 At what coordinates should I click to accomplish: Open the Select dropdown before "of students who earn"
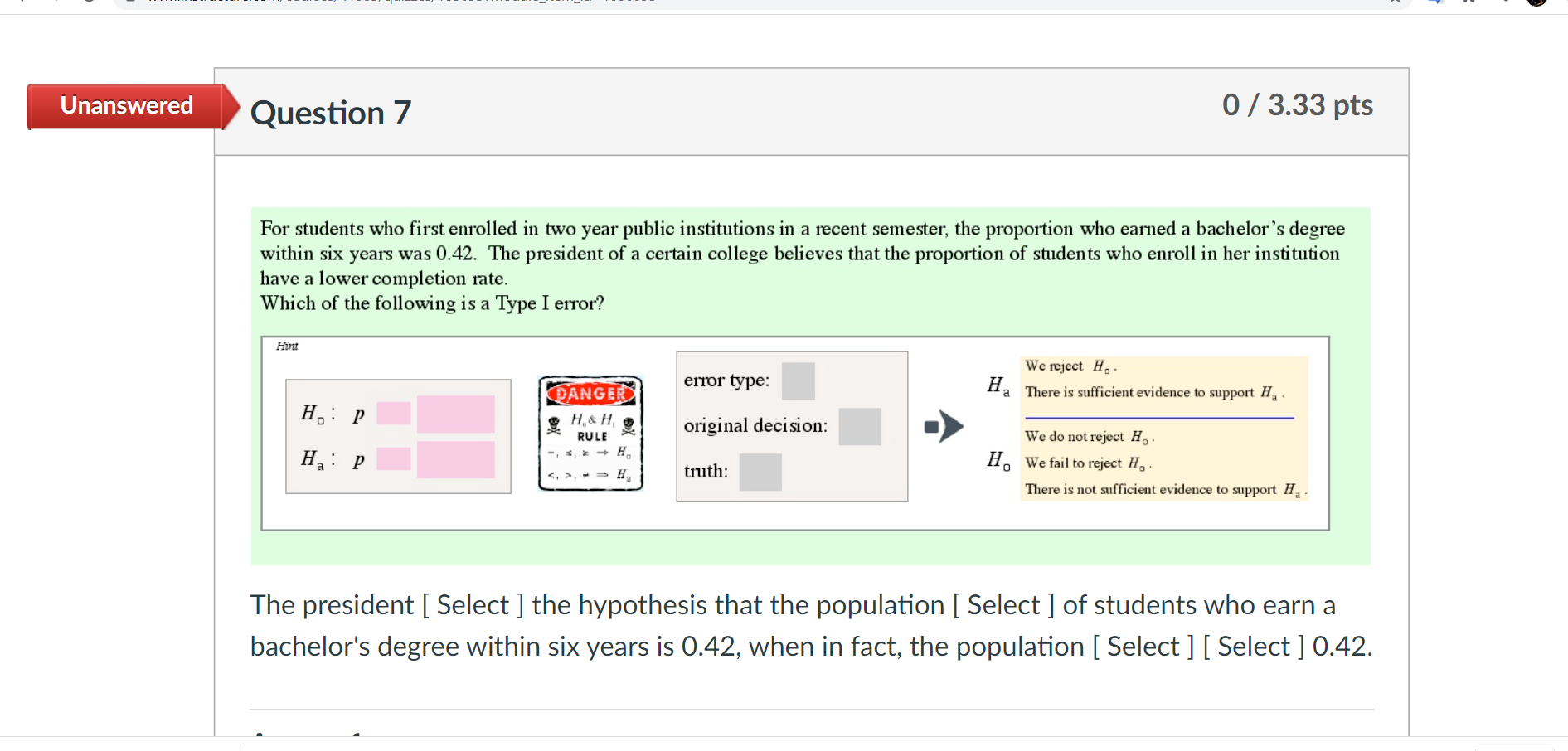click(1003, 605)
